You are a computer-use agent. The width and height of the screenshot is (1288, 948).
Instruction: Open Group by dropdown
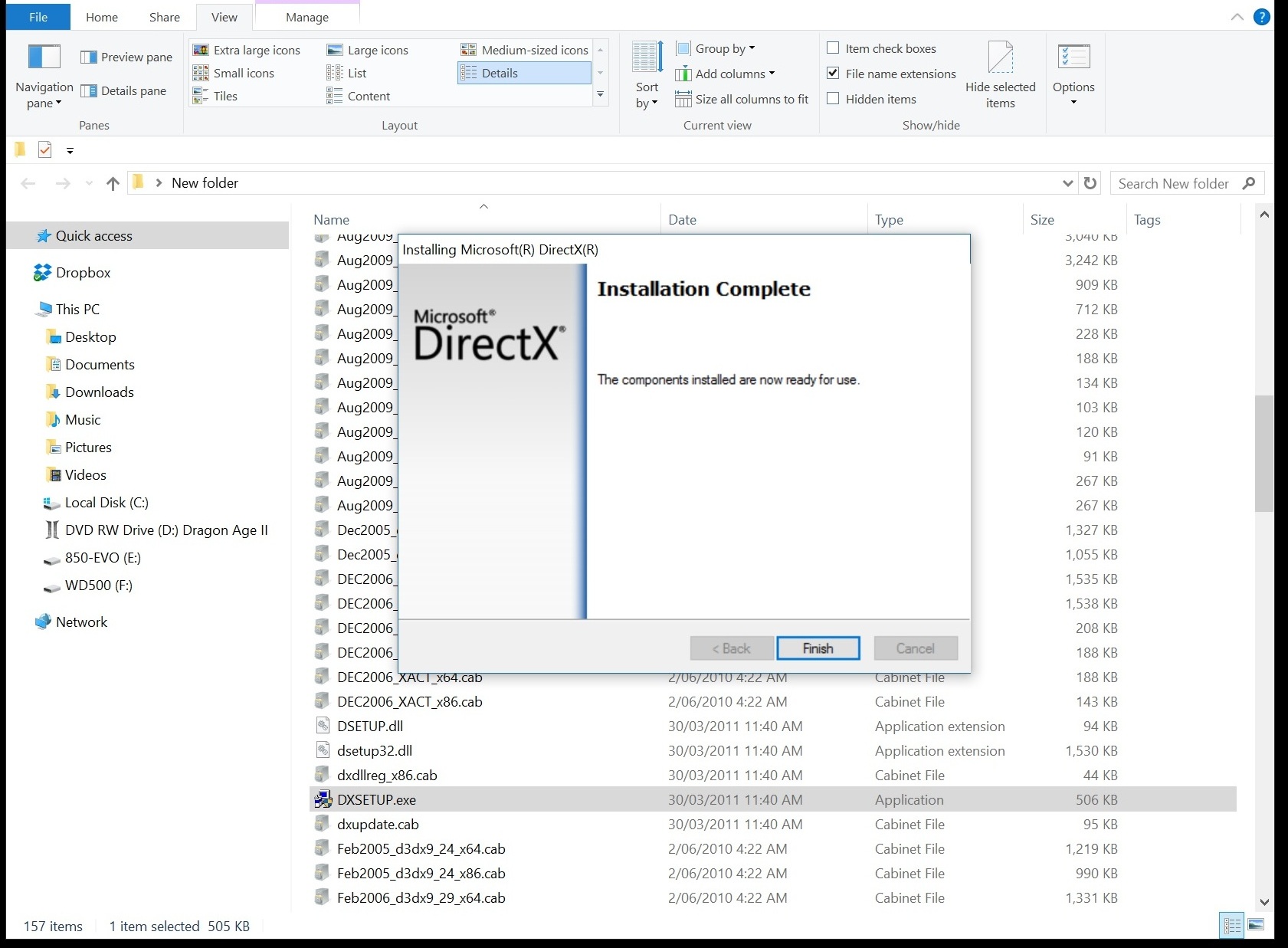point(716,48)
